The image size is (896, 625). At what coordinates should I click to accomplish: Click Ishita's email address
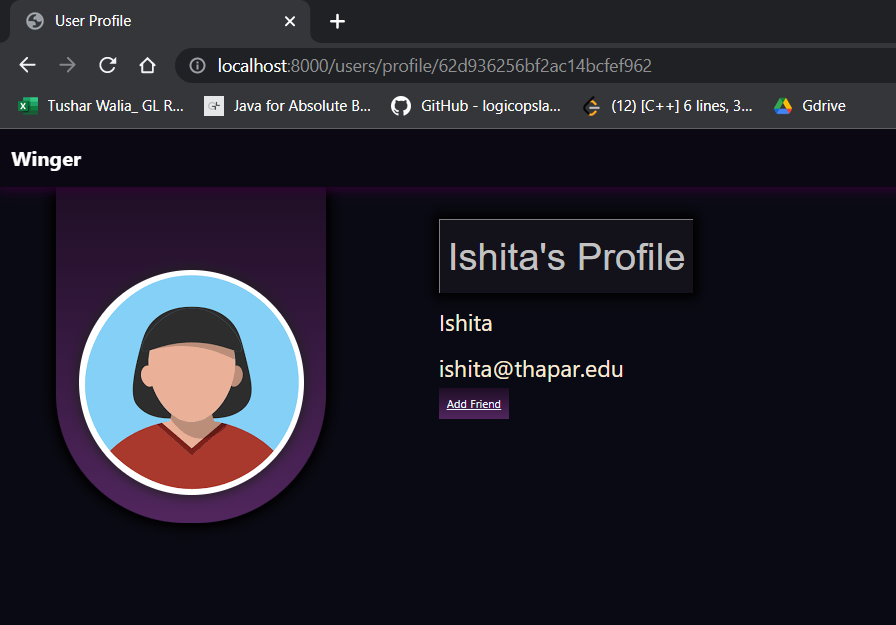coord(531,369)
